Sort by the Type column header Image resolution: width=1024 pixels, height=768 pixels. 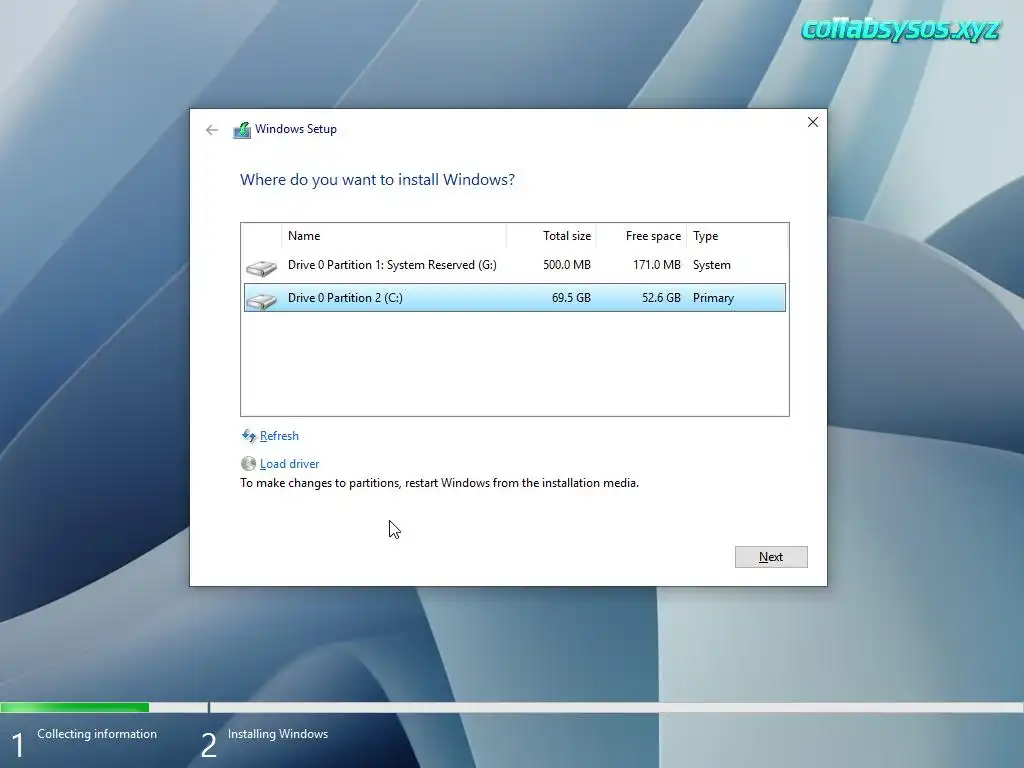pyautogui.click(x=737, y=236)
